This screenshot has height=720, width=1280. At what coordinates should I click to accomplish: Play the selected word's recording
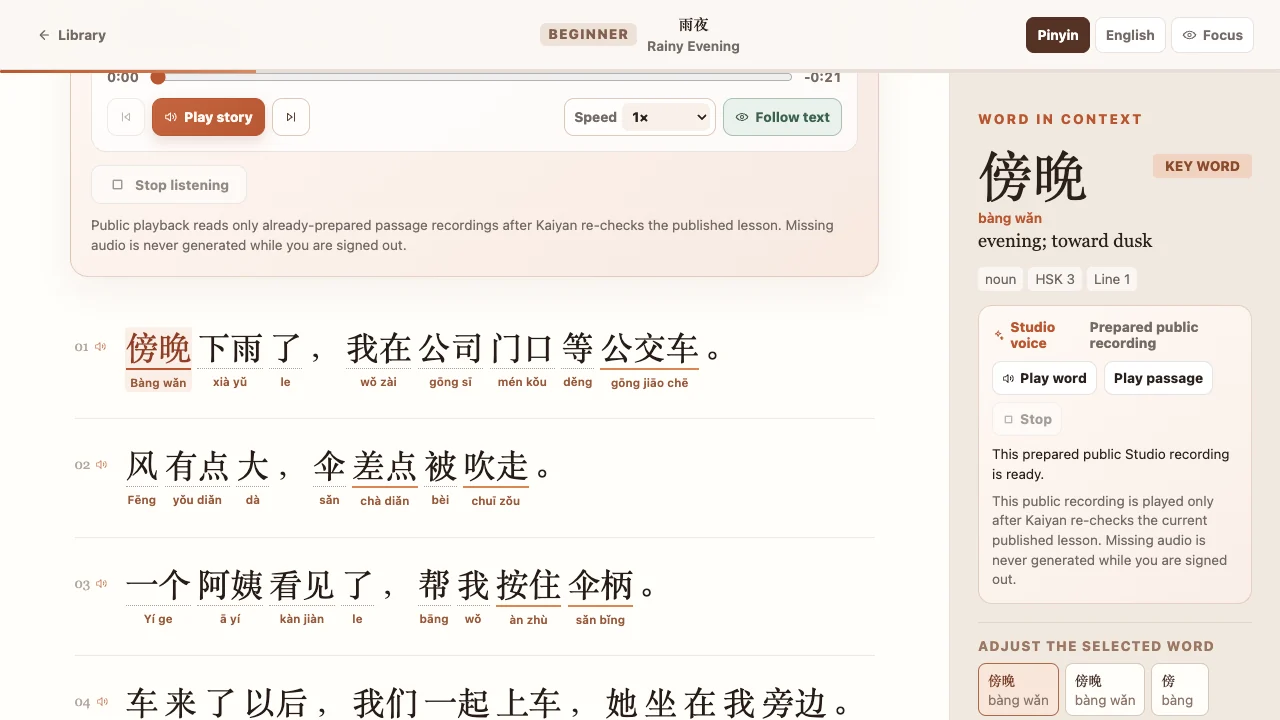[x=1044, y=378]
